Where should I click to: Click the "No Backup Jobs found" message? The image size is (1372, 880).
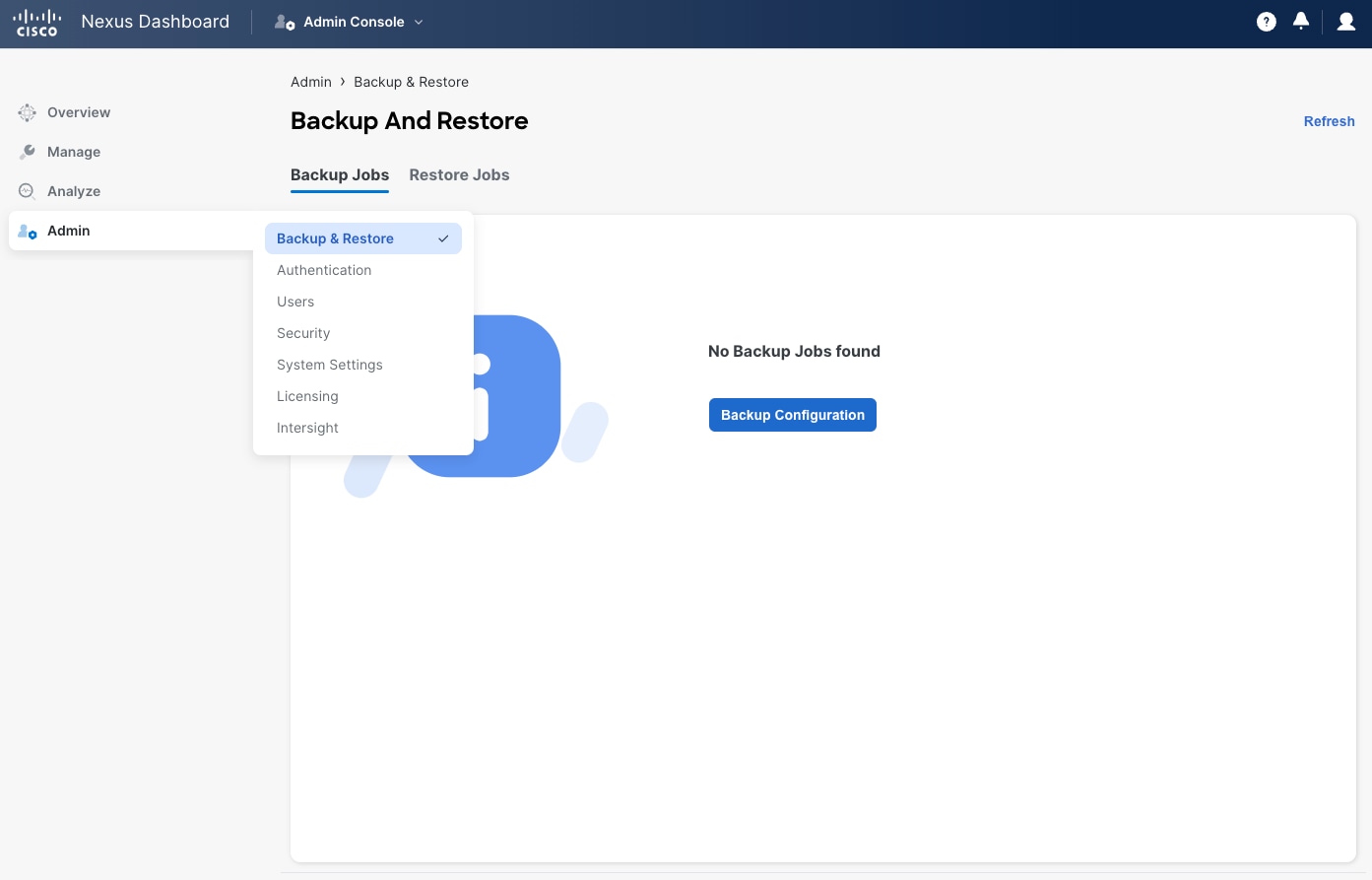coord(794,351)
